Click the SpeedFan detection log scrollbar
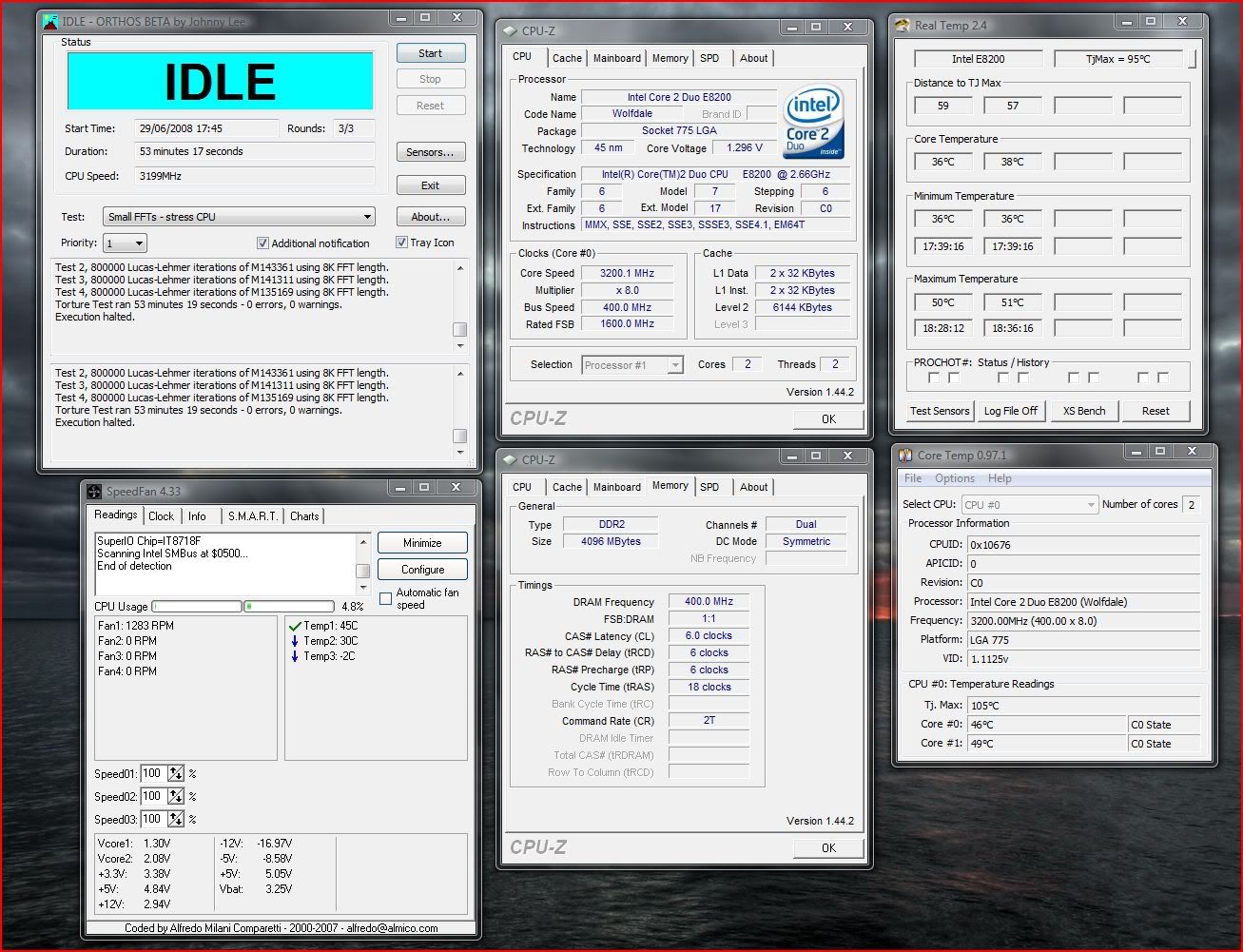This screenshot has height=952, width=1243. click(362, 564)
